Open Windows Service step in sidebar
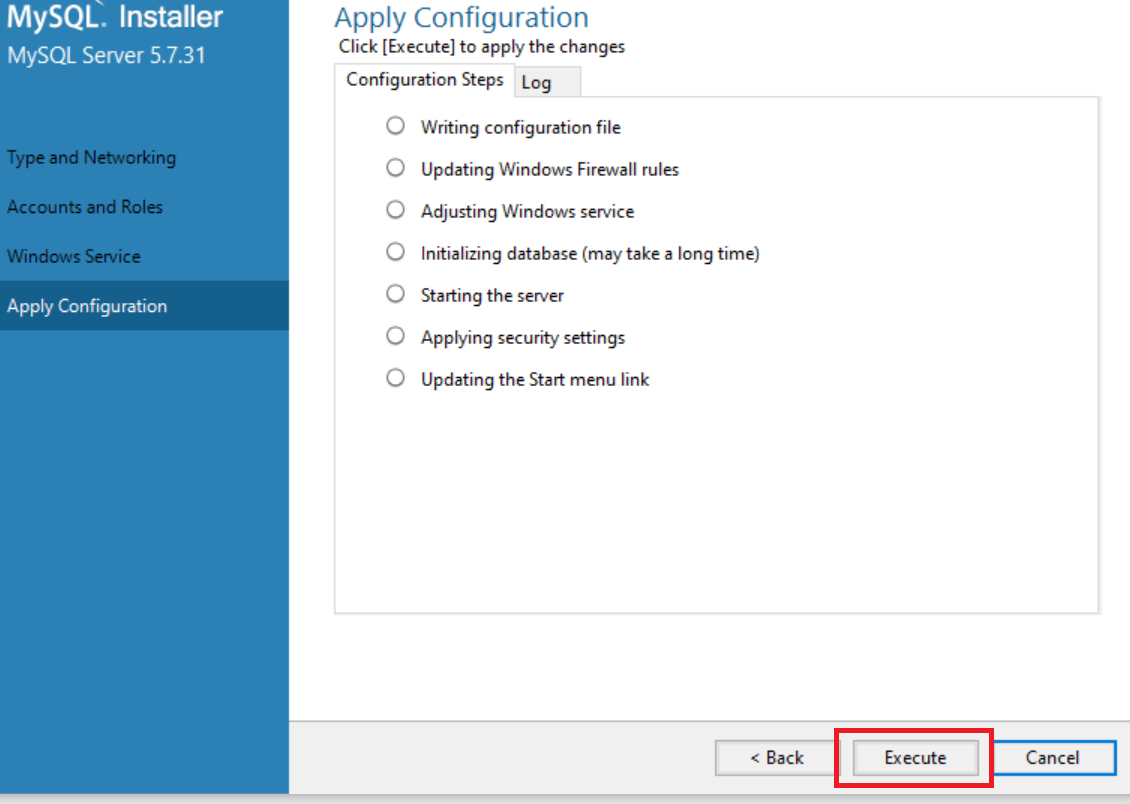This screenshot has width=1130, height=804. 74,256
